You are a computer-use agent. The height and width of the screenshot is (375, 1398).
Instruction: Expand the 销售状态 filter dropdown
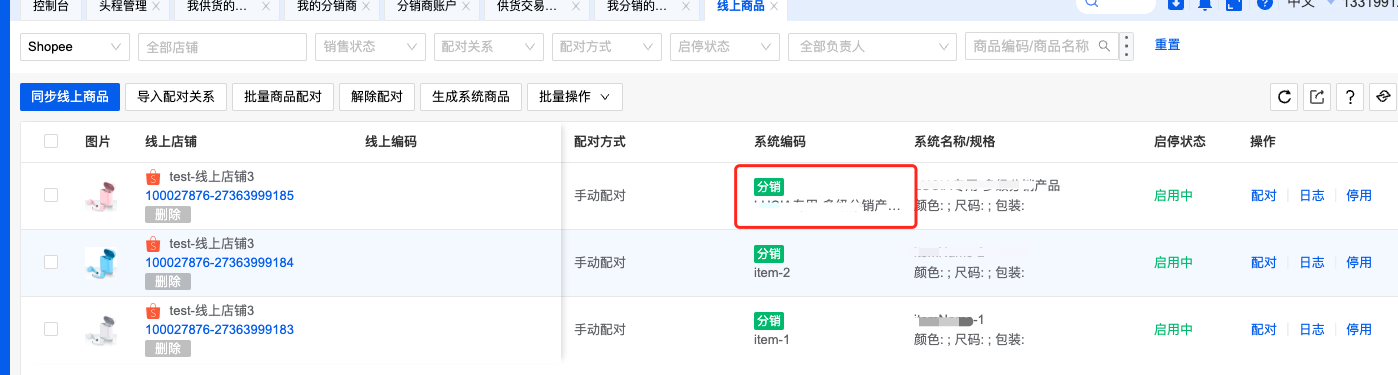pyautogui.click(x=370, y=46)
